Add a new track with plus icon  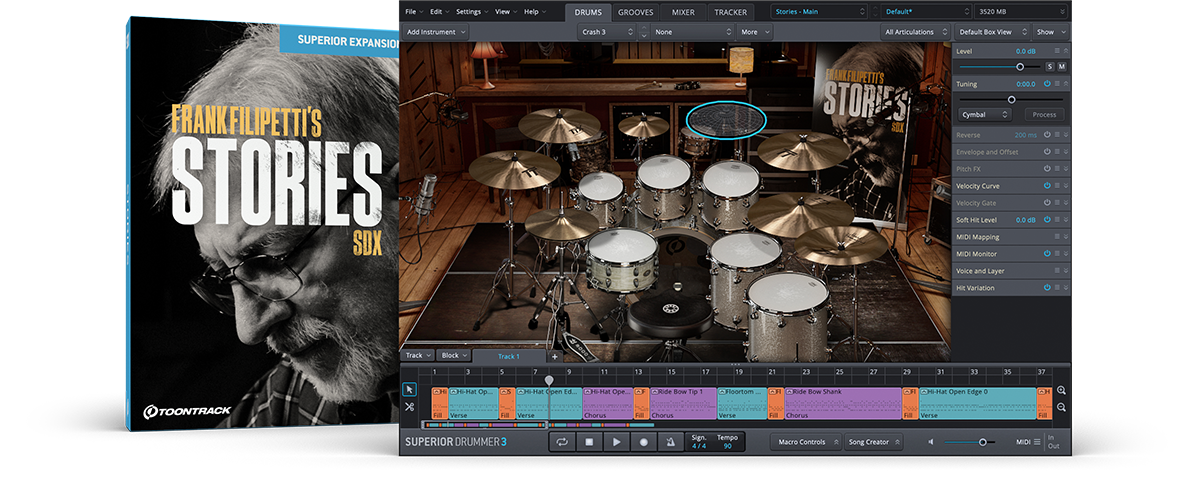[555, 356]
